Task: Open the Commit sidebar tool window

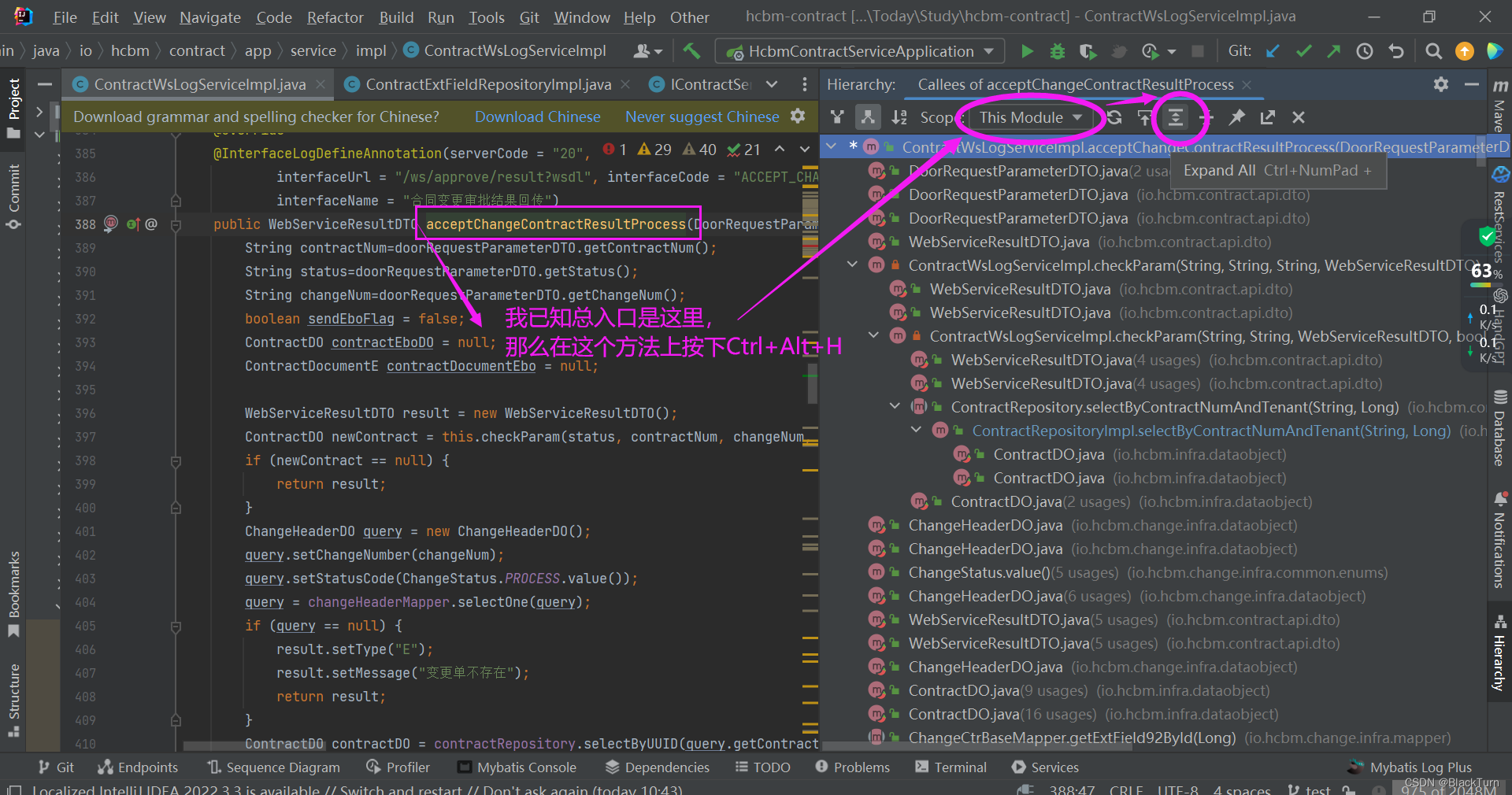Action: click(13, 197)
